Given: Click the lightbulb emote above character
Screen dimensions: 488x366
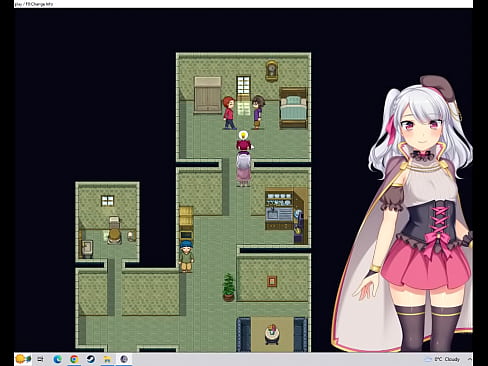Looking at the screenshot, I should point(244,135).
